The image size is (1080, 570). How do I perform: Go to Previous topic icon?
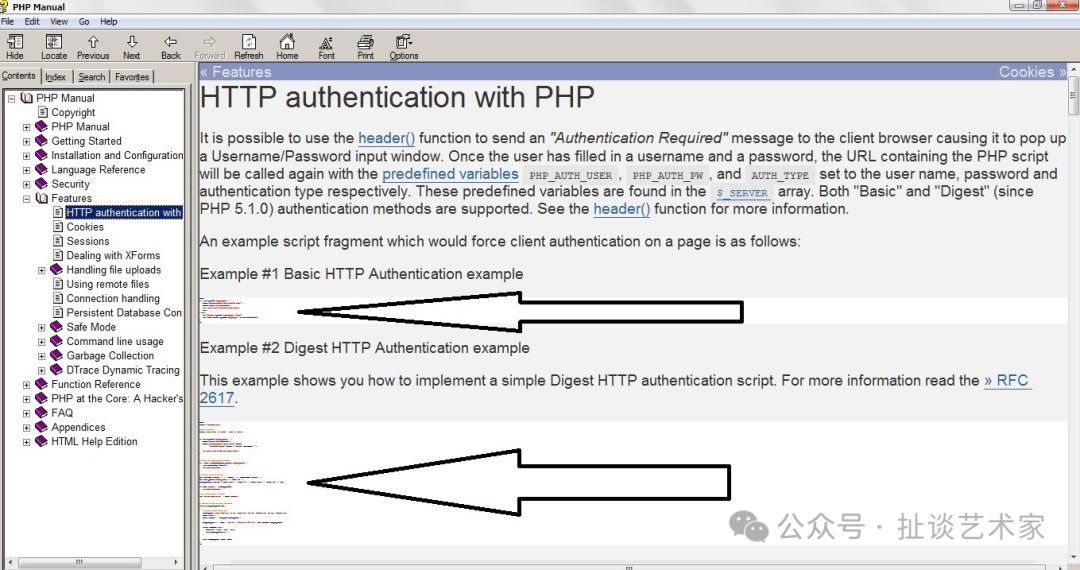(93, 42)
